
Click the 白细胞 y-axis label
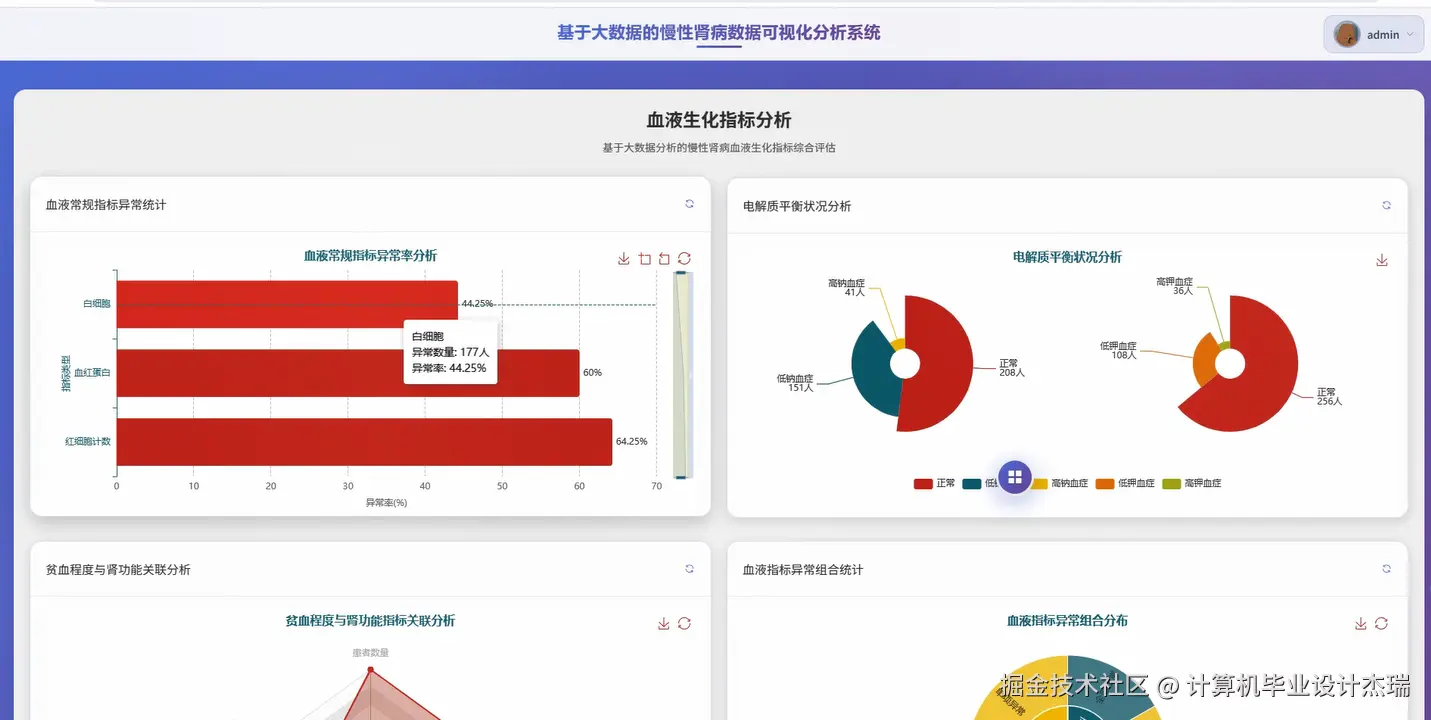click(96, 304)
